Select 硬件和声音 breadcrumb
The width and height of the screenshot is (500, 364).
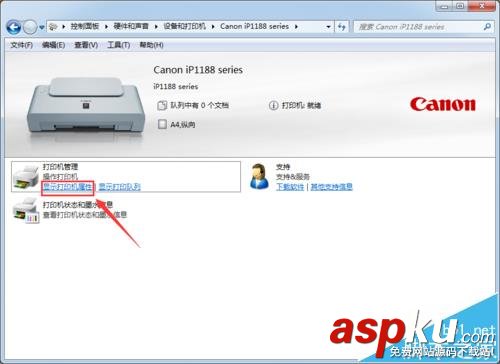131,26
